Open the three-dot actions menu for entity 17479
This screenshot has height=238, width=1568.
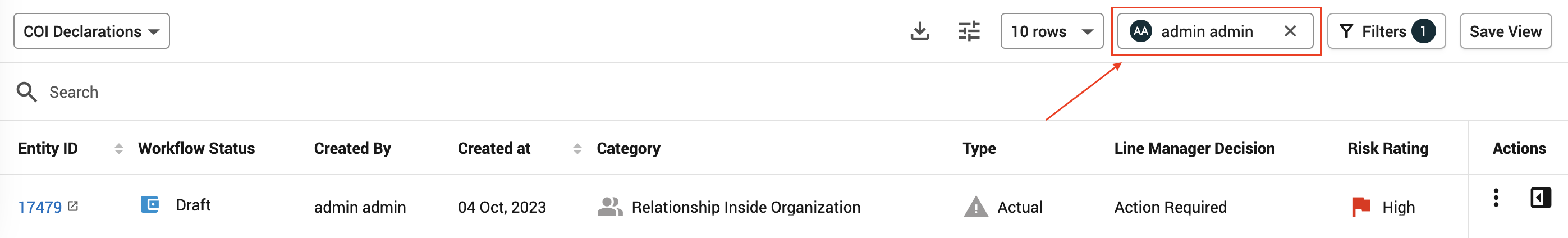point(1496,197)
